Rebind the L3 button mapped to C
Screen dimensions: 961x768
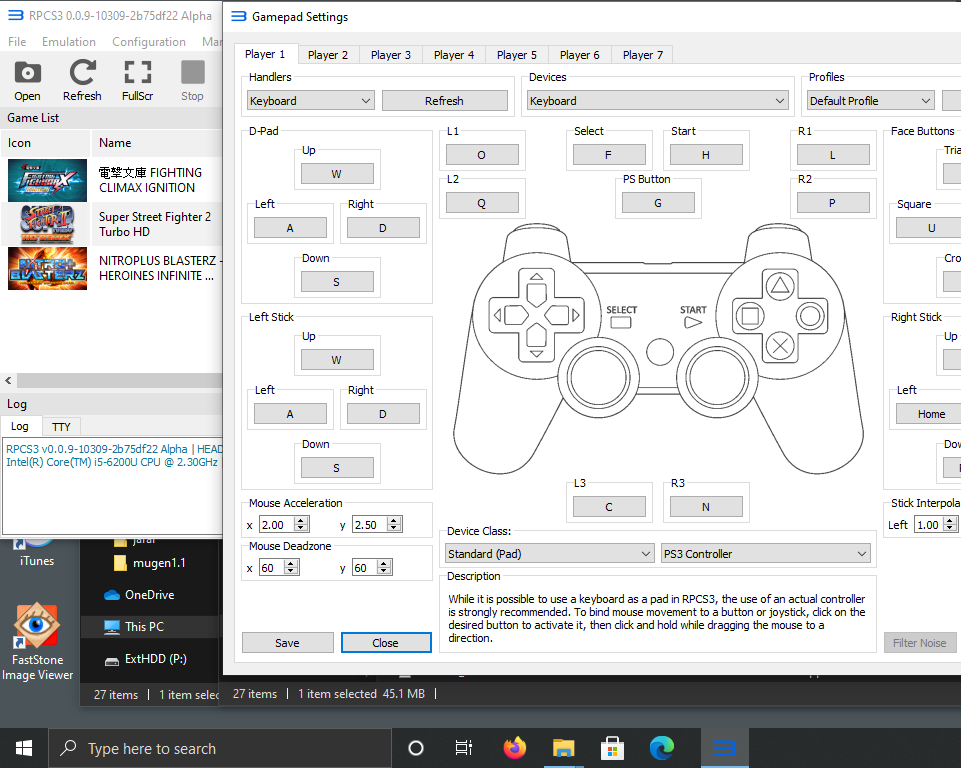pos(609,506)
